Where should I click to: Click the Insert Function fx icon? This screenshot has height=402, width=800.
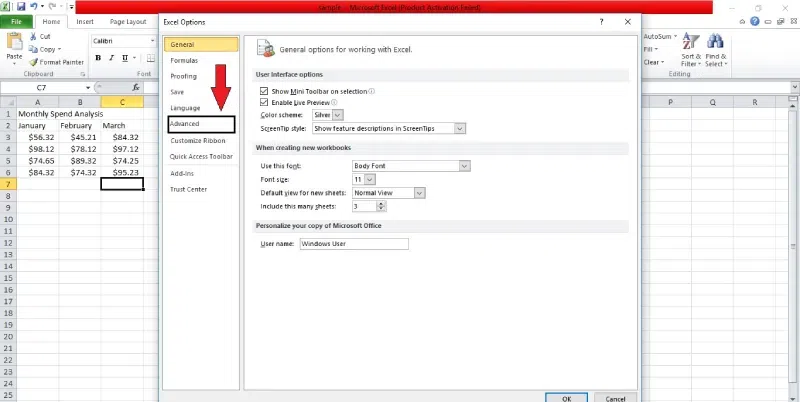coord(136,87)
